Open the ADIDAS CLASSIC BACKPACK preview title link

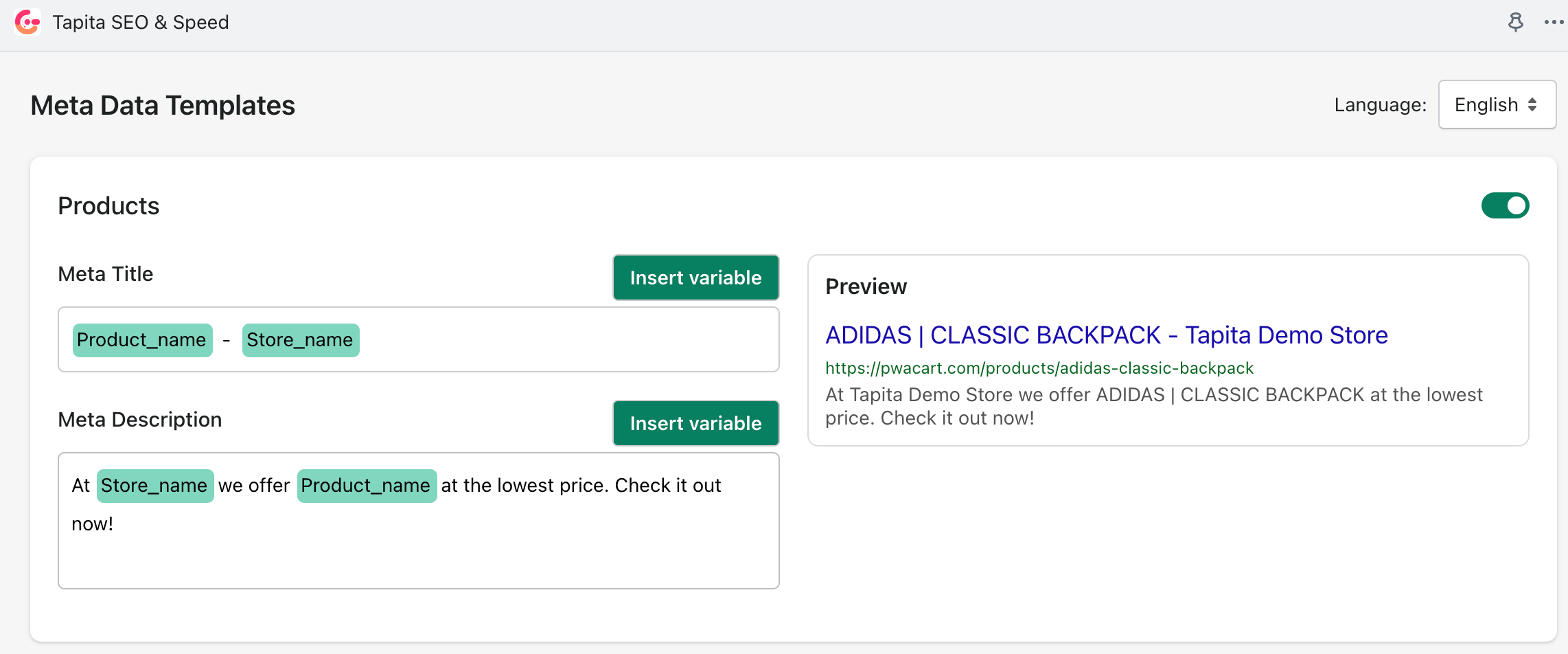(x=1106, y=335)
